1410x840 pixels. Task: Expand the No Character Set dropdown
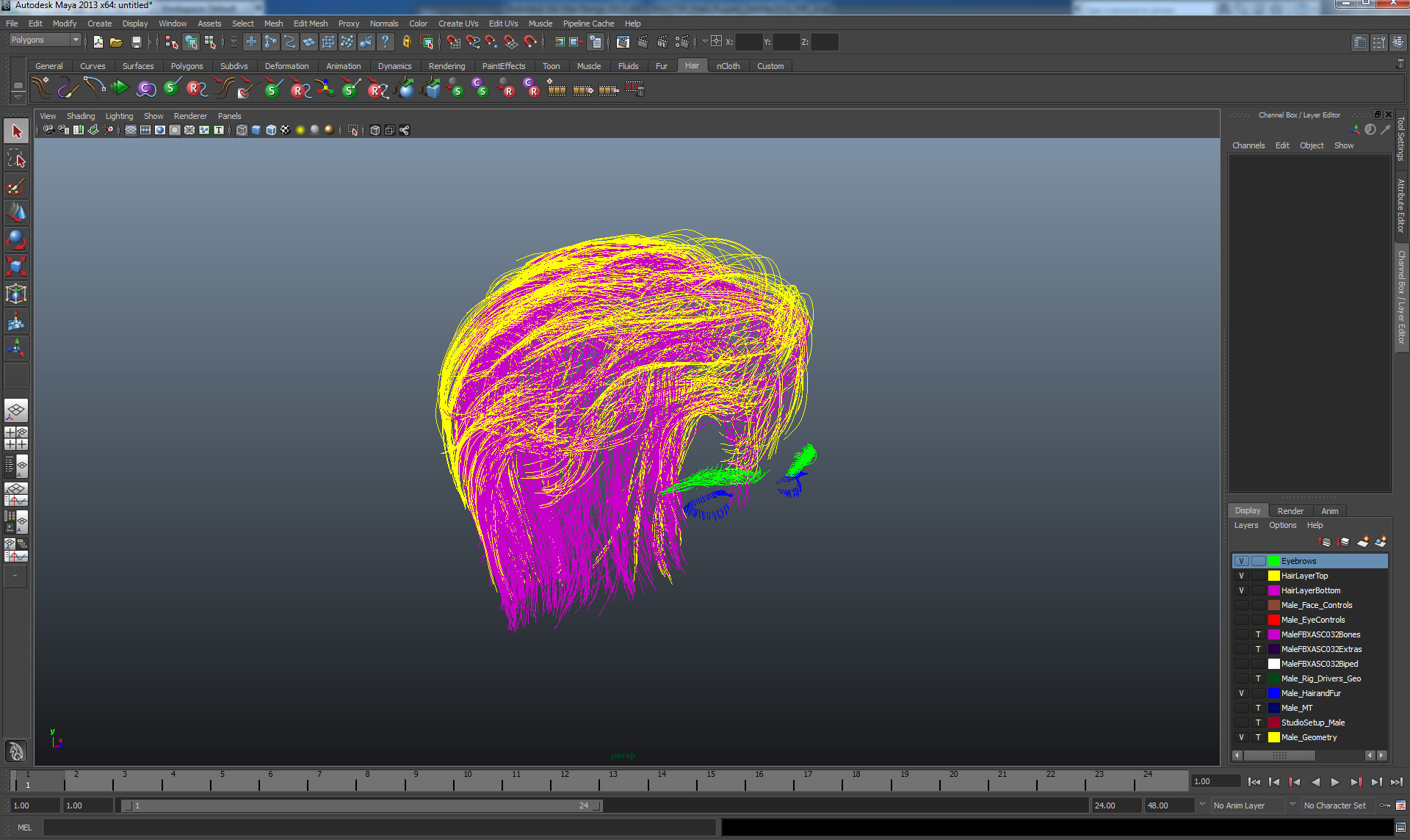(1338, 805)
